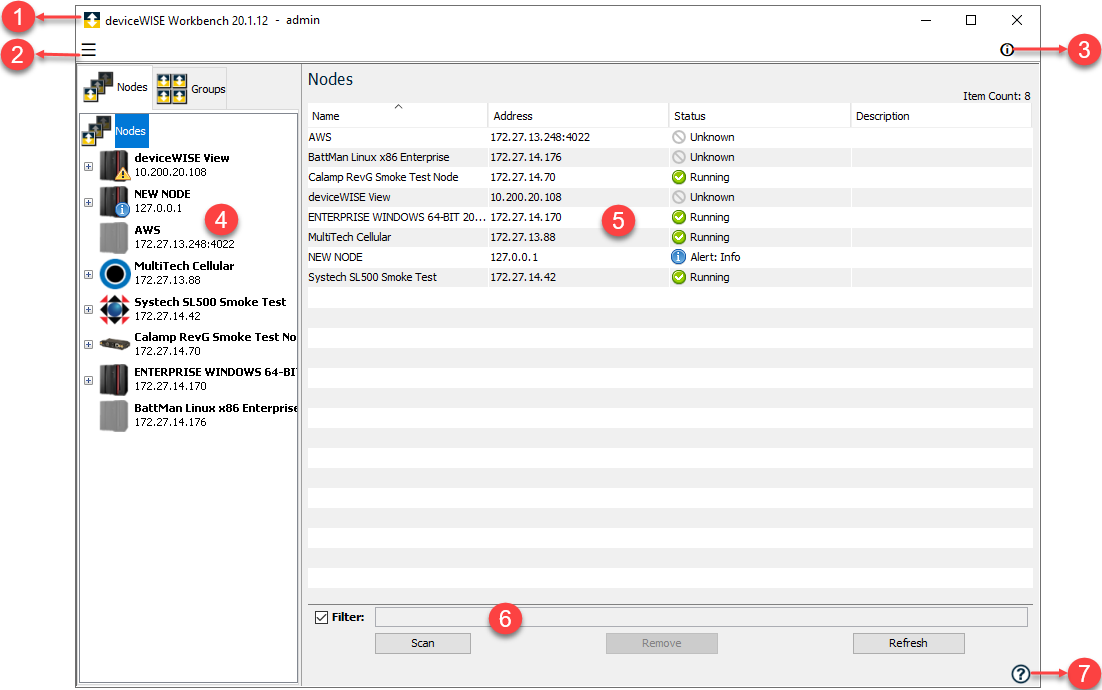The height and width of the screenshot is (690, 1102).
Task: Open the help question mark icon
Action: coord(1020,674)
